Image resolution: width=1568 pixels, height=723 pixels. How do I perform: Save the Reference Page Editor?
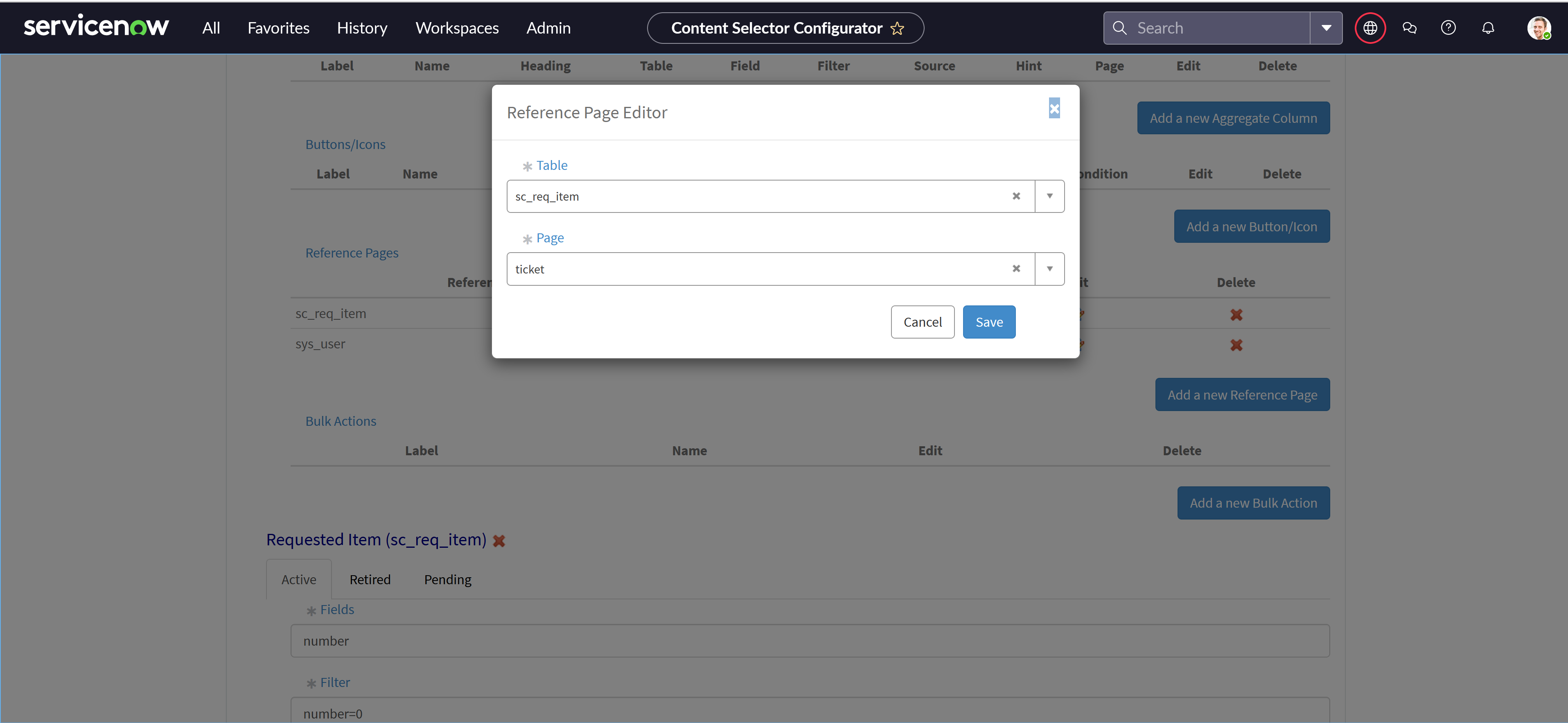point(988,322)
